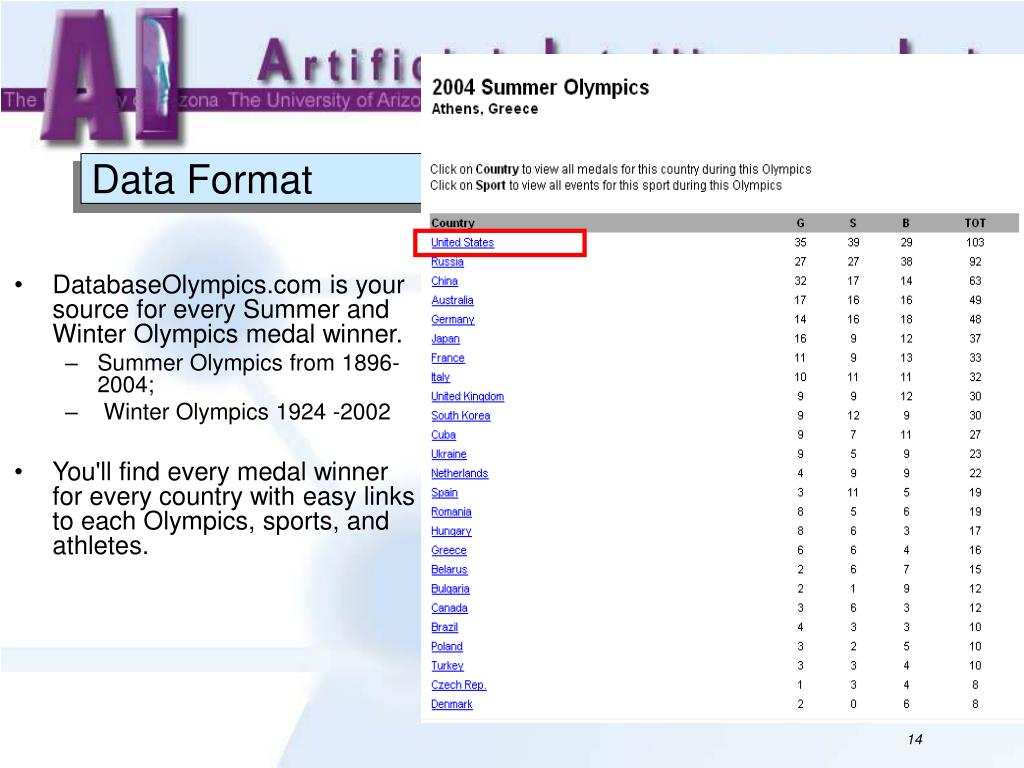Open the Greece country link
Screen dimensions: 1024x768
[449, 551]
